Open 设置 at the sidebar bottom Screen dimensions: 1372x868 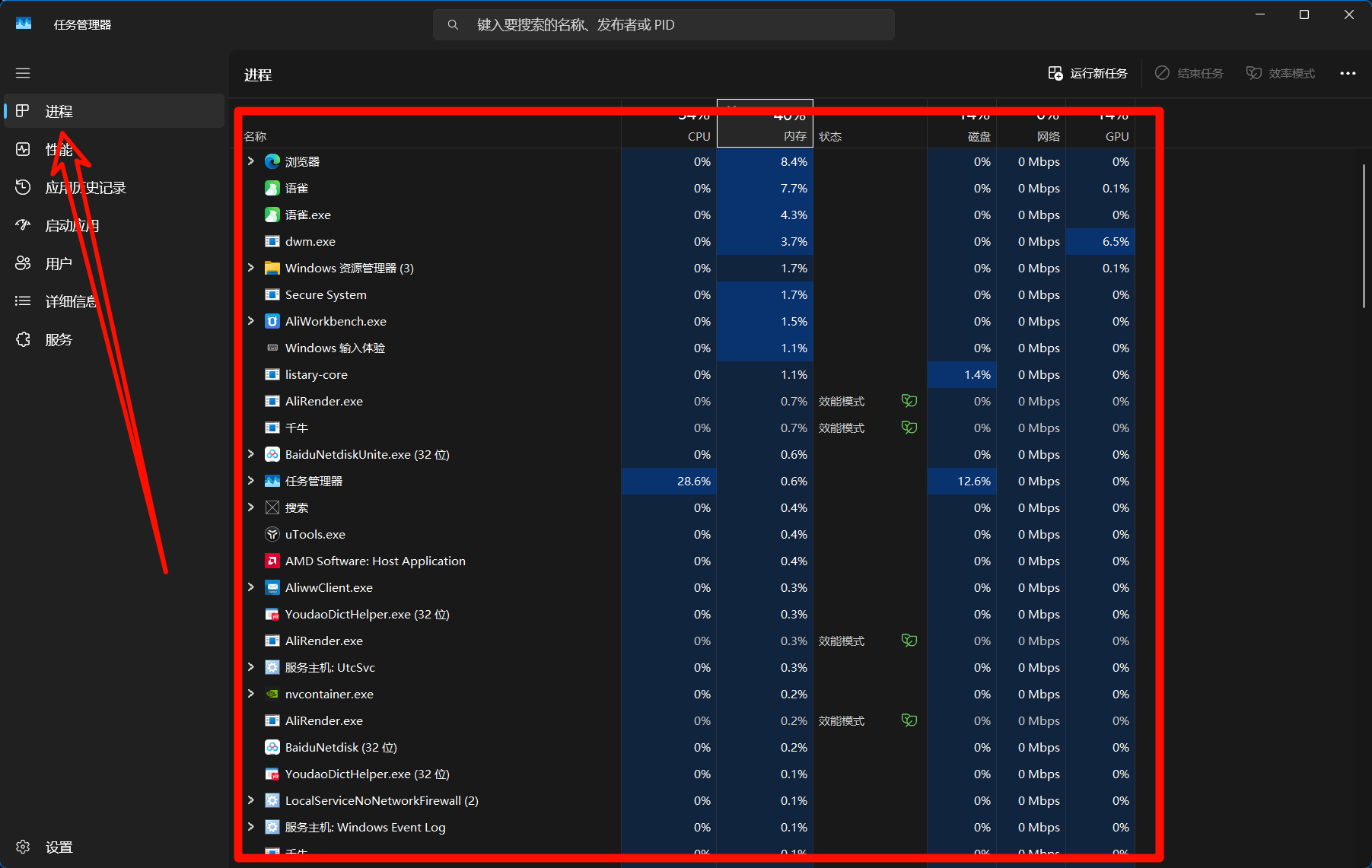[114, 847]
